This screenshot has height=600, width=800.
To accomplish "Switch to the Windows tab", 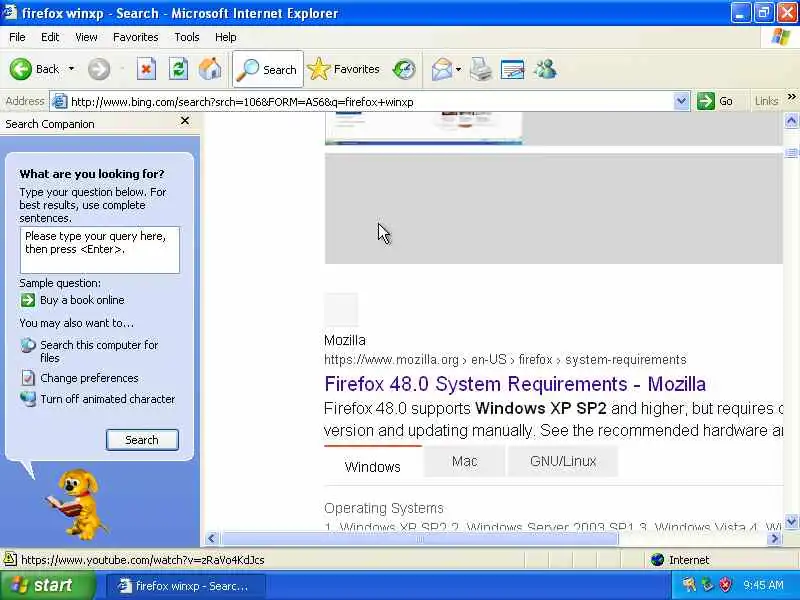I will [x=372, y=466].
